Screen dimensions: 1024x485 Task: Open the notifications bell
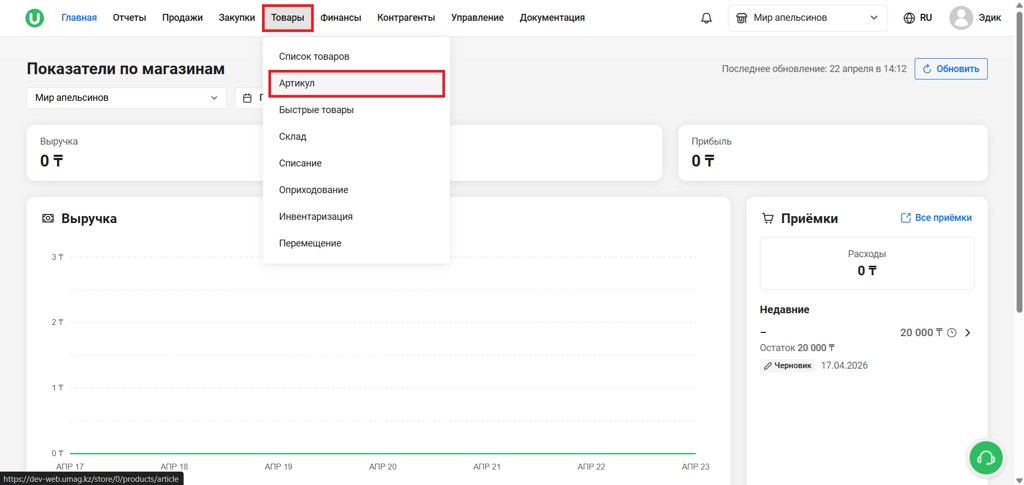706,18
